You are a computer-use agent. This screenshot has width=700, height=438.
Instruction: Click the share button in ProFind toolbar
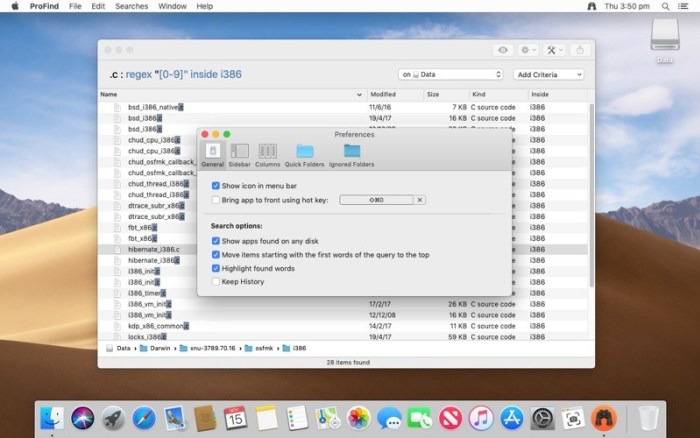click(582, 50)
